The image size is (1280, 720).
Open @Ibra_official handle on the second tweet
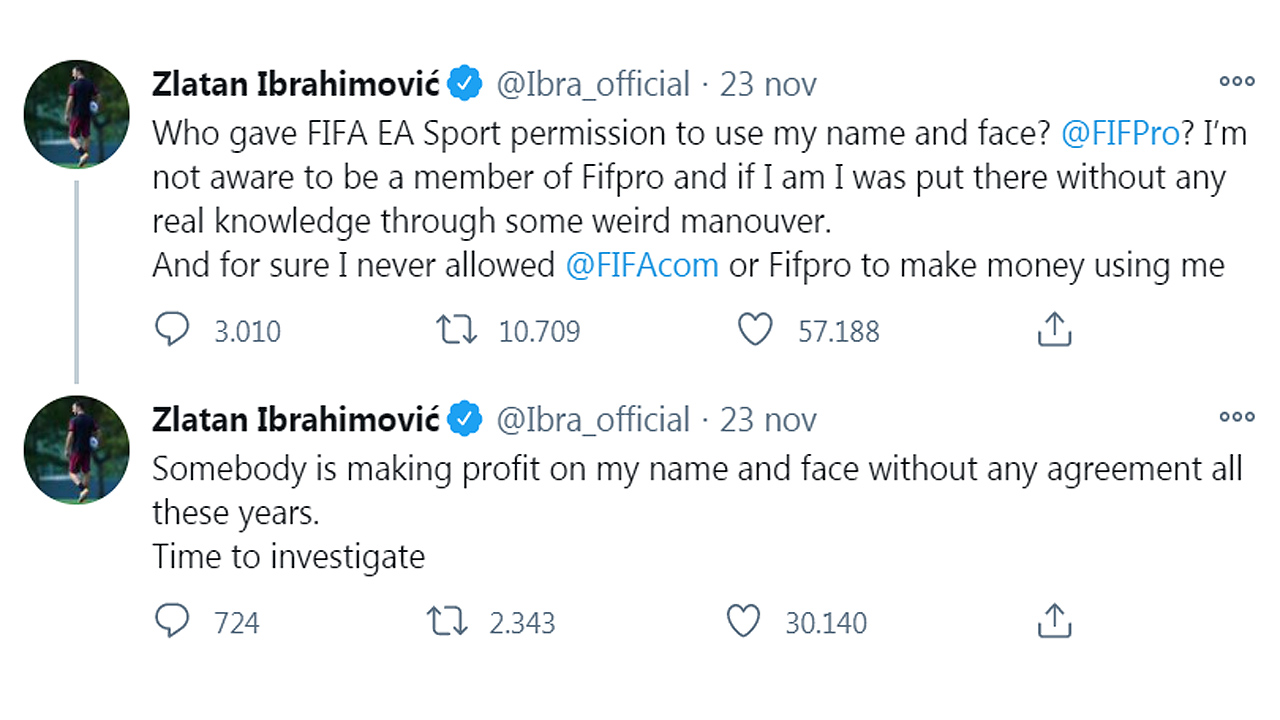(x=593, y=420)
